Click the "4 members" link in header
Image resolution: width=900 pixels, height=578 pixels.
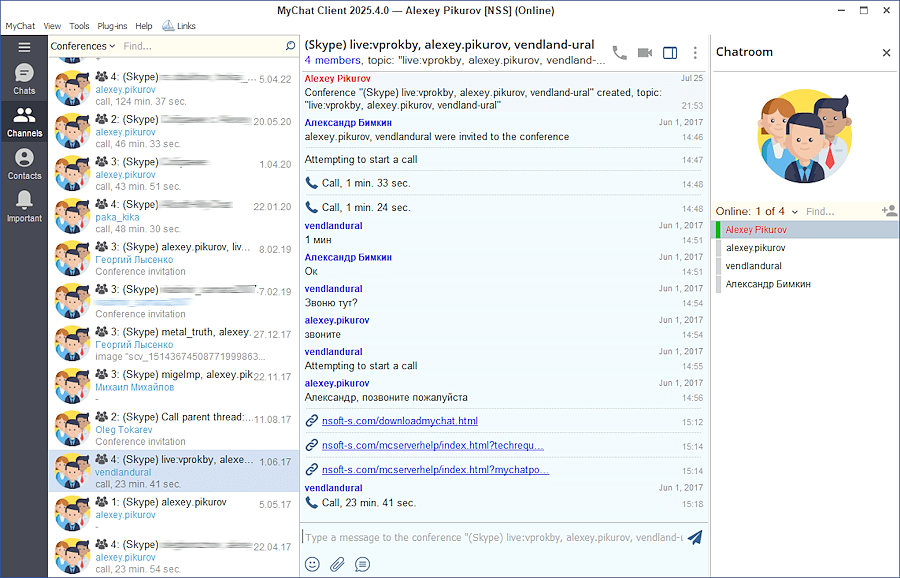(x=335, y=60)
